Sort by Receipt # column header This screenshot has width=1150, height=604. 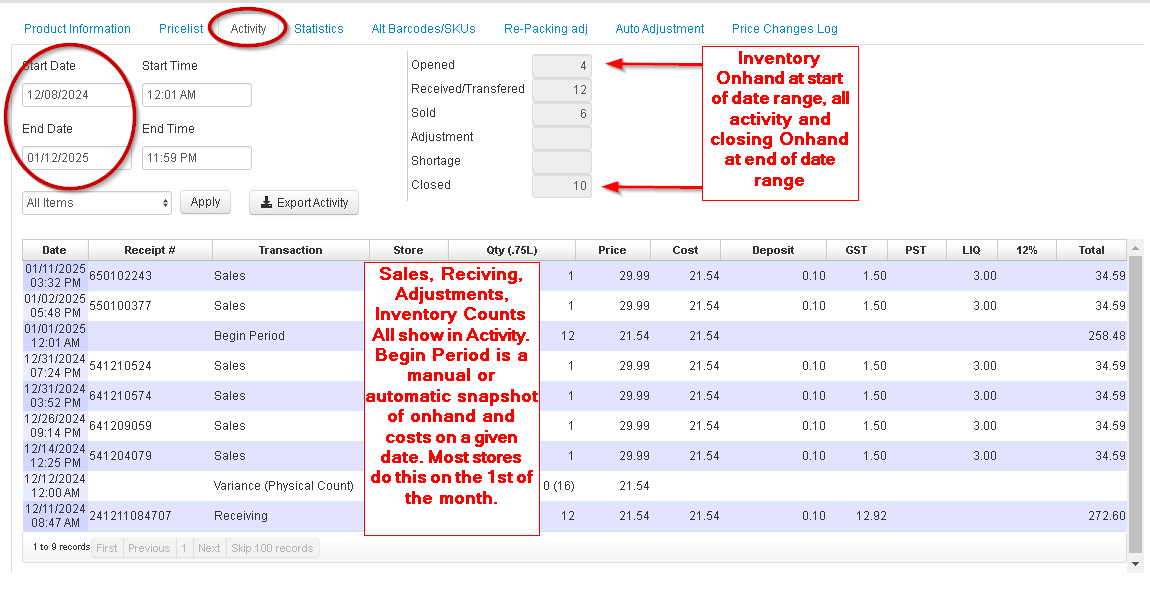[x=150, y=250]
